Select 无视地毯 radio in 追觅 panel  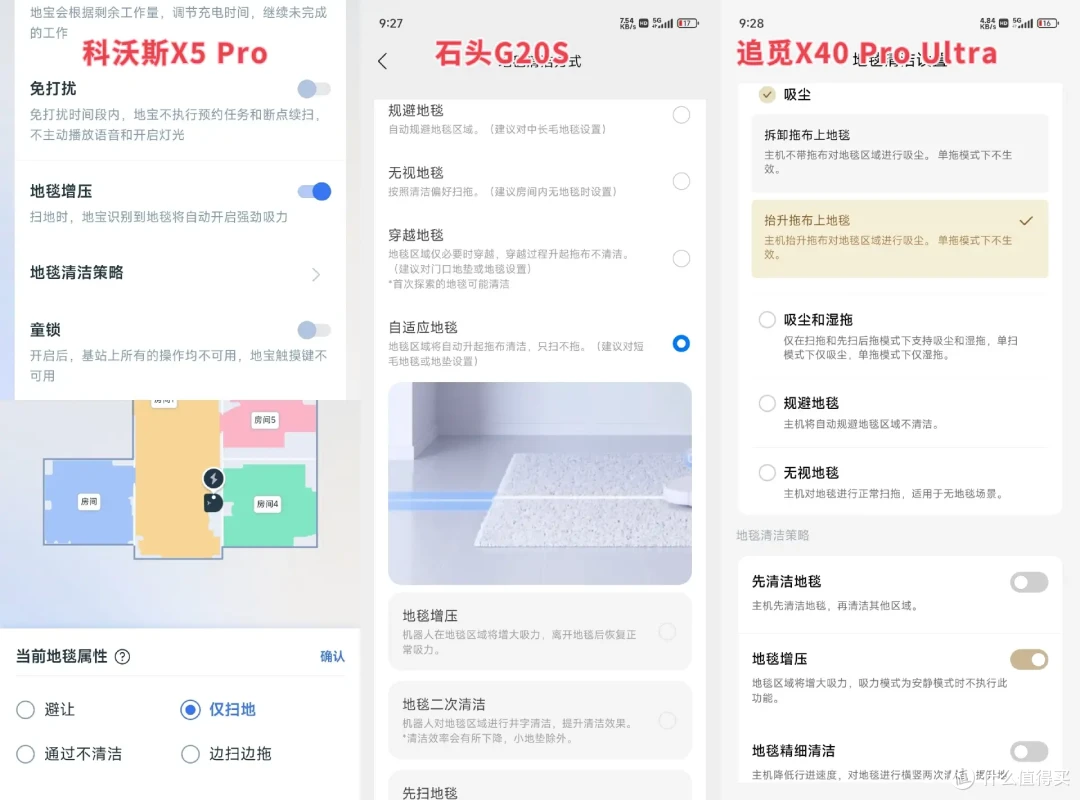767,473
